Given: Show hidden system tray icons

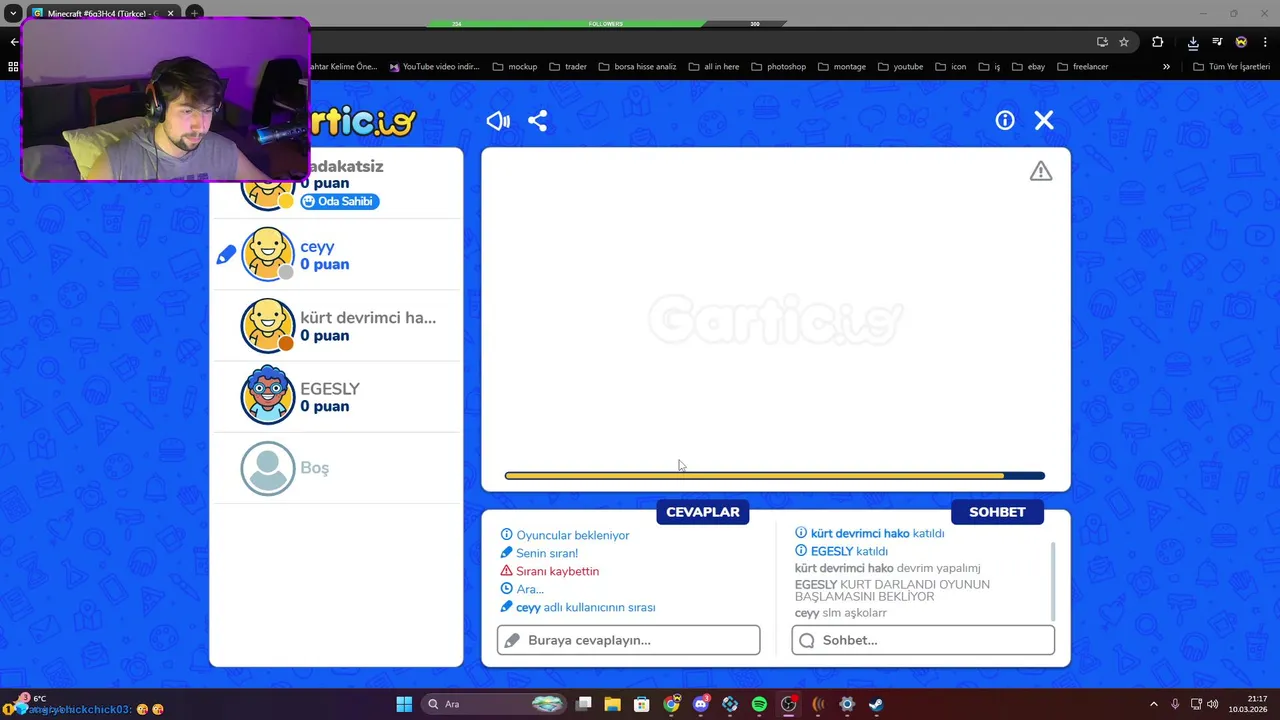Looking at the screenshot, I should [x=1153, y=704].
